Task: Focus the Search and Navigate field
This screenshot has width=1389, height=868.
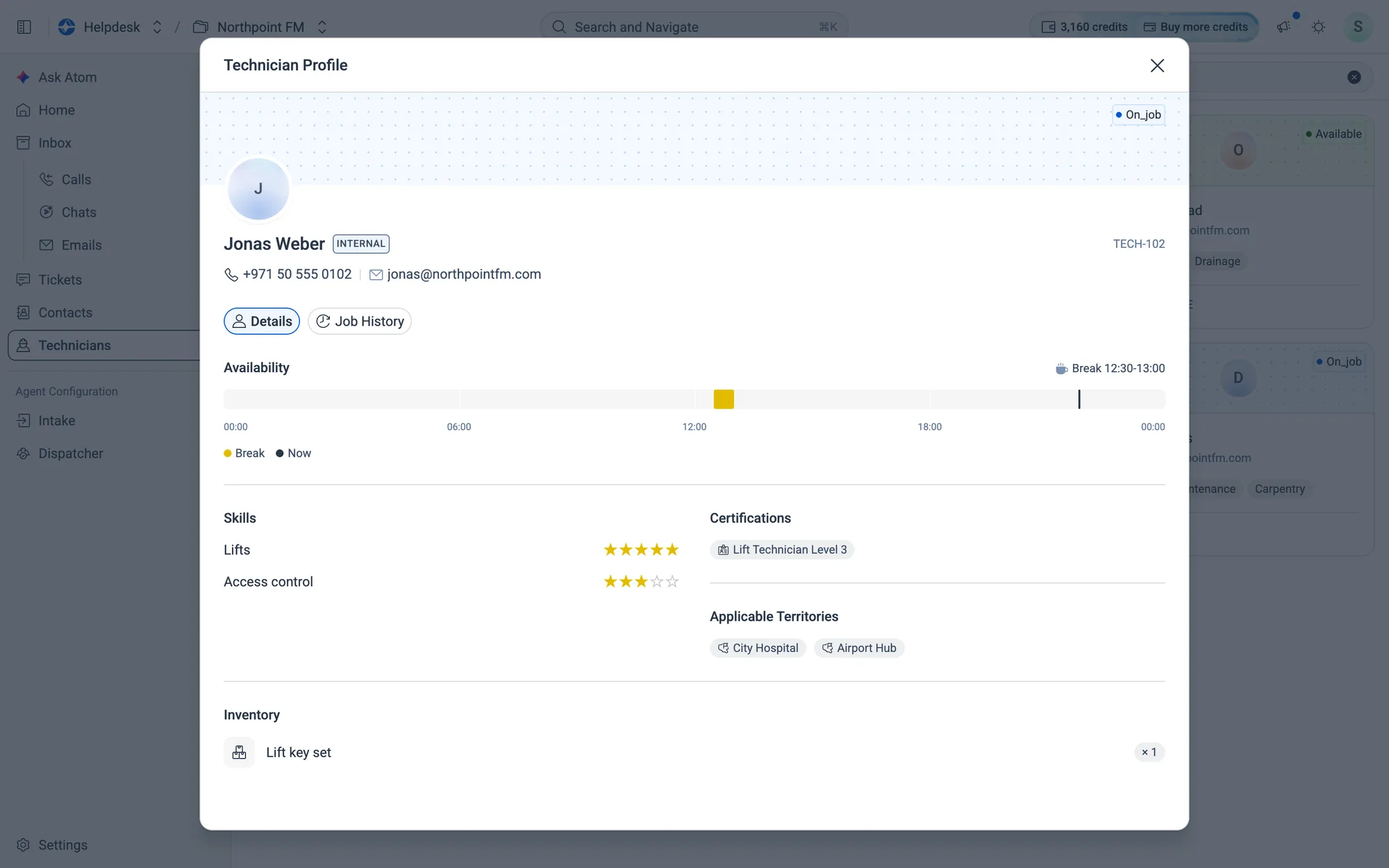Action: tap(694, 27)
